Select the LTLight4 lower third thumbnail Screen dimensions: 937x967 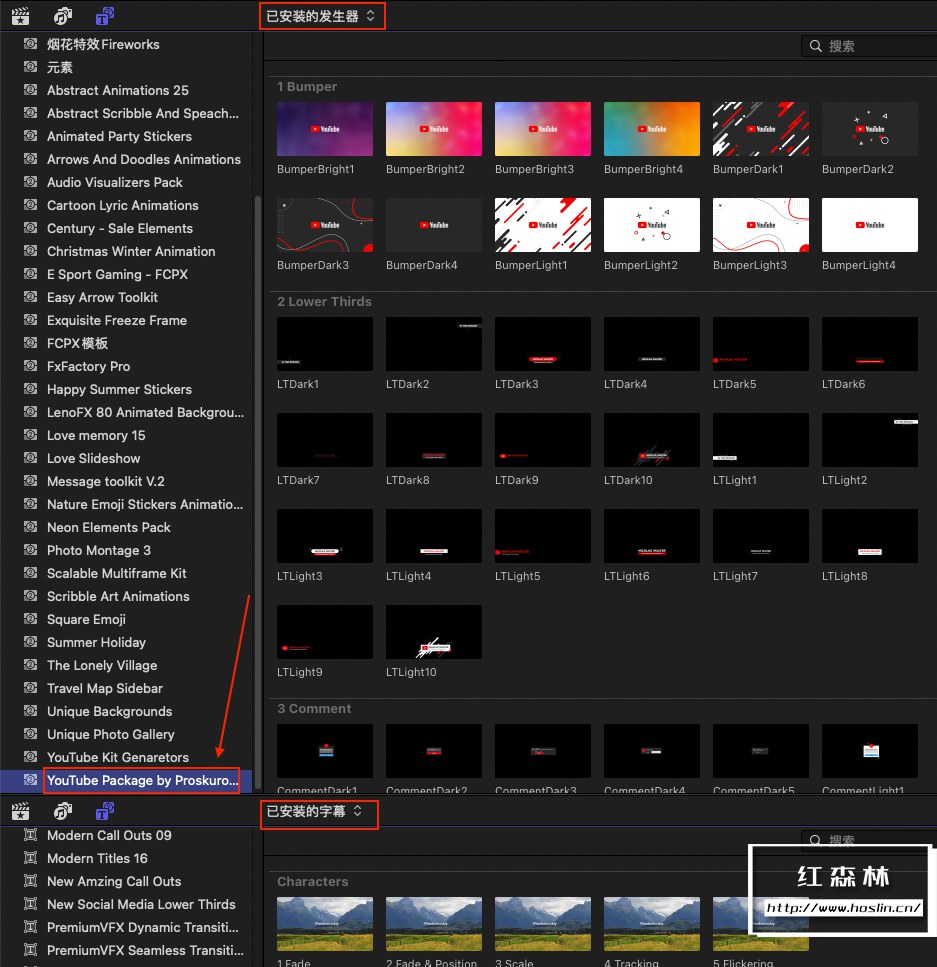(x=434, y=536)
